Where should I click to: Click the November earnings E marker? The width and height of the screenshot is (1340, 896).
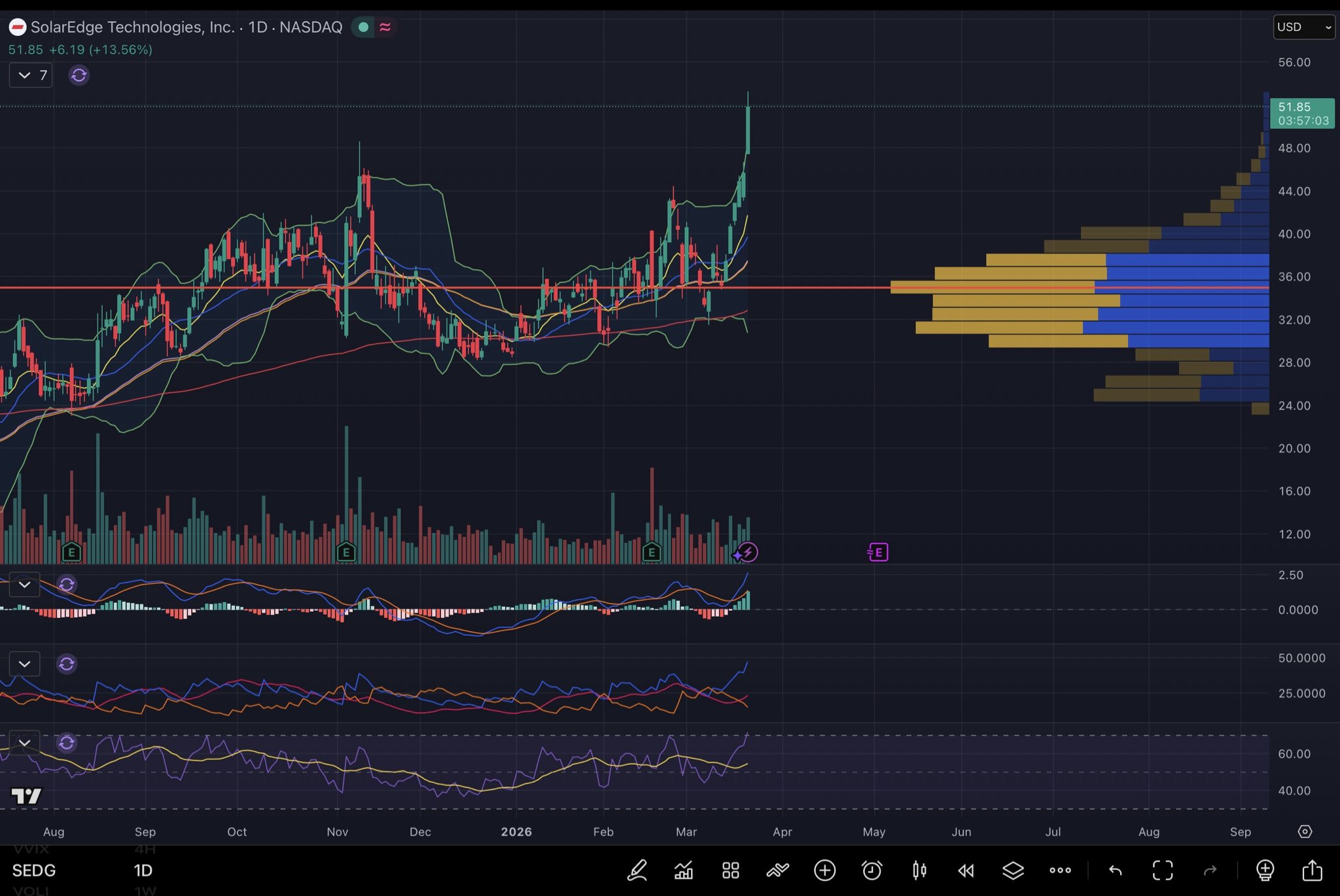coord(346,553)
